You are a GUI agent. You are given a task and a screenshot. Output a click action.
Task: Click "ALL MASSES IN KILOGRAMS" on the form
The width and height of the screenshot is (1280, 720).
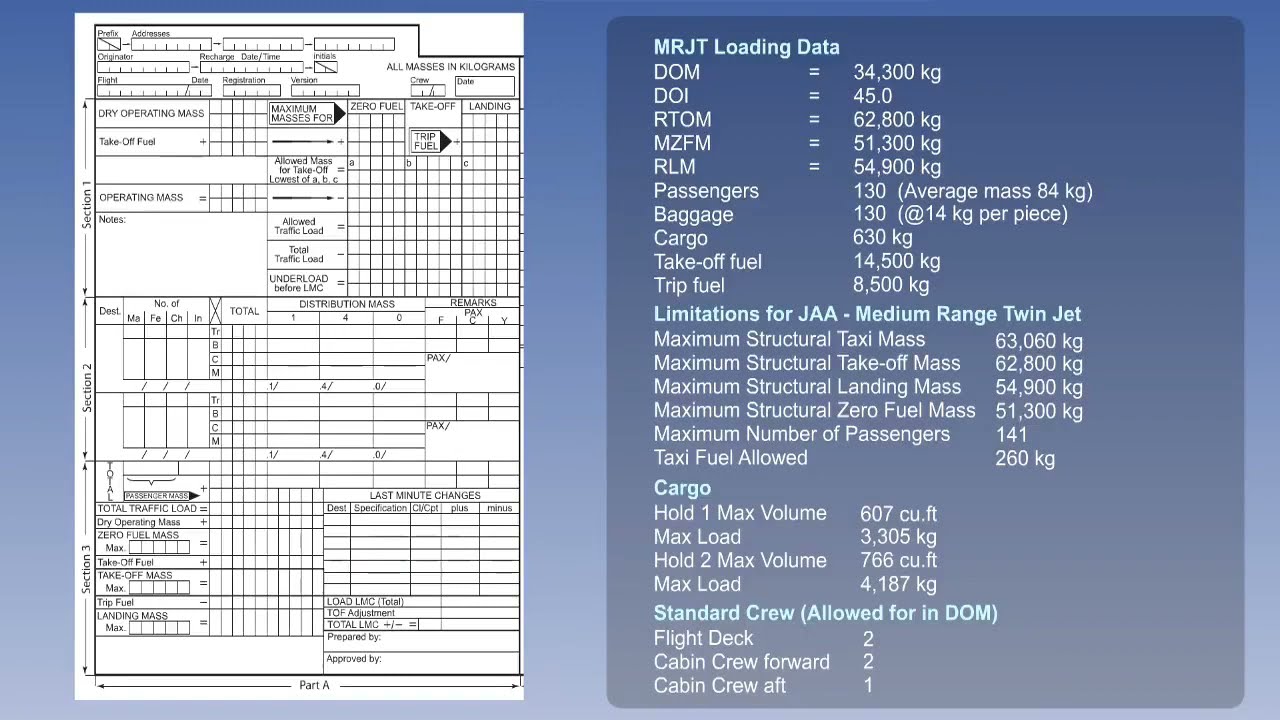(x=451, y=67)
